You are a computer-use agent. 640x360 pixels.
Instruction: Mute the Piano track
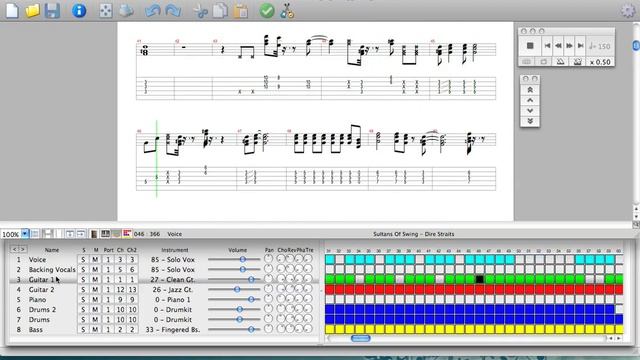point(95,300)
